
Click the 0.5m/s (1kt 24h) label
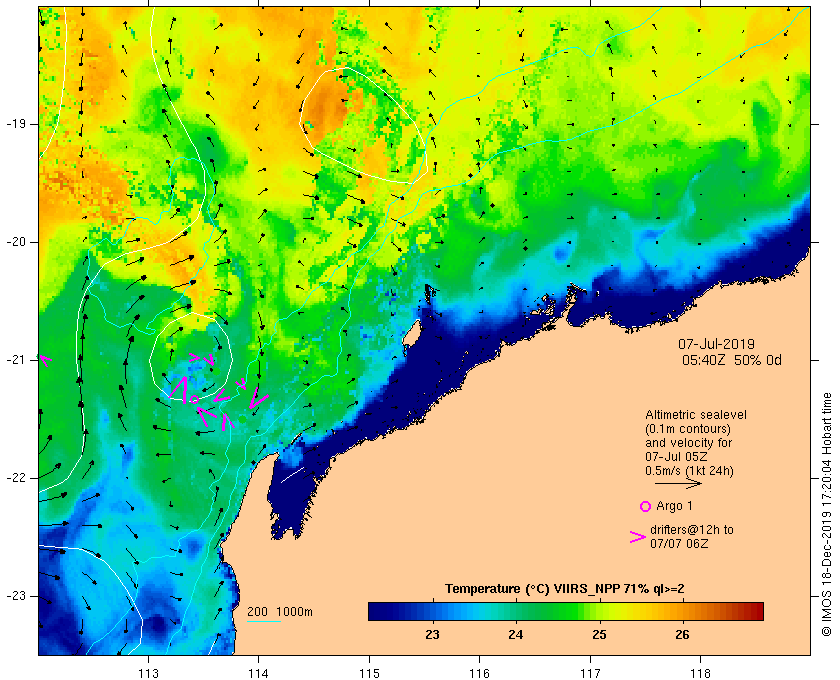689,471
